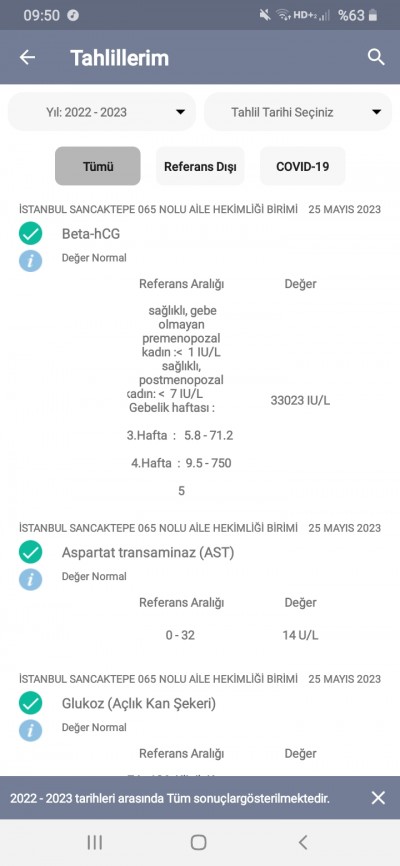Open search with the magnifier icon
400x866 pixels.
(376, 57)
